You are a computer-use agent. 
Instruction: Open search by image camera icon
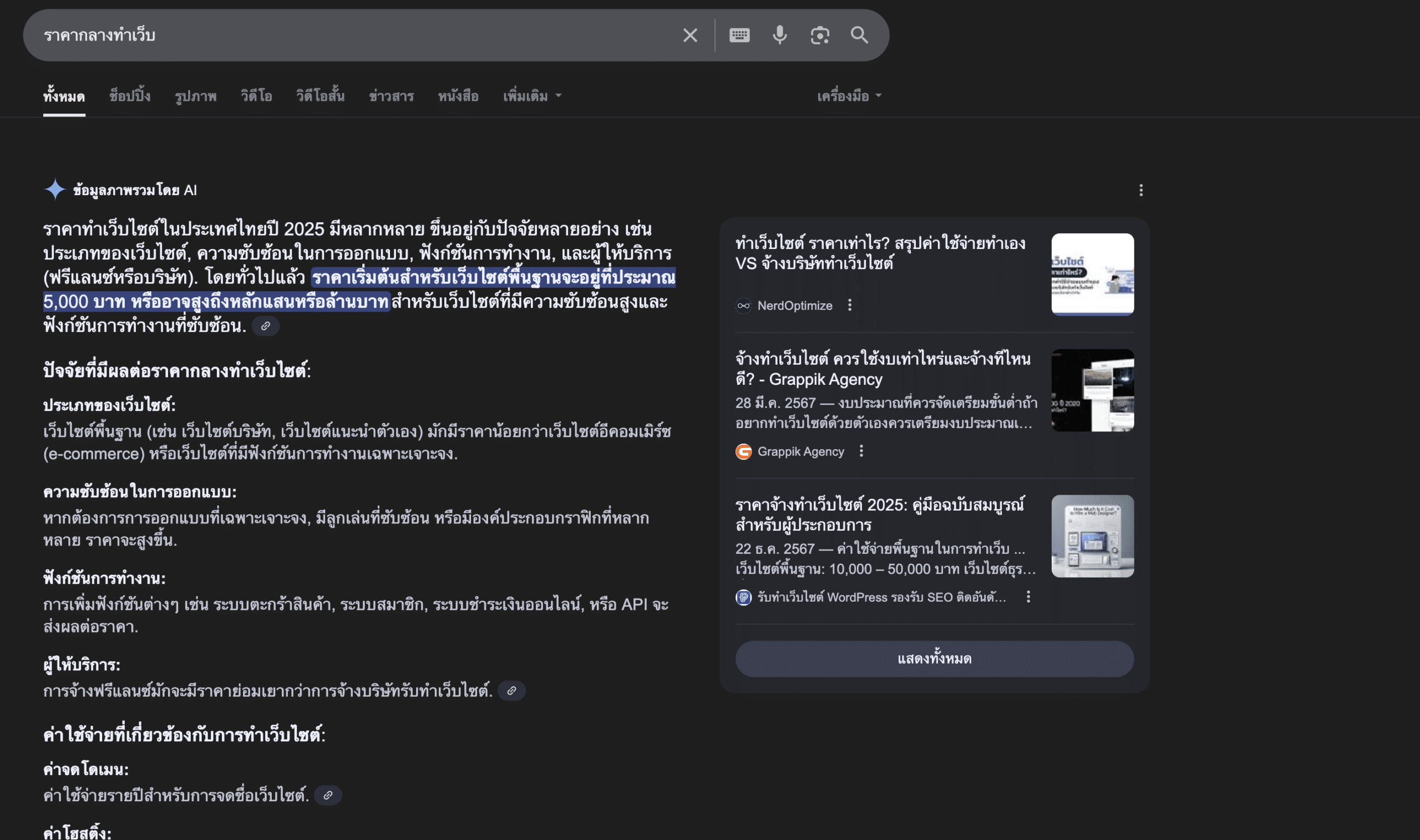(819, 35)
